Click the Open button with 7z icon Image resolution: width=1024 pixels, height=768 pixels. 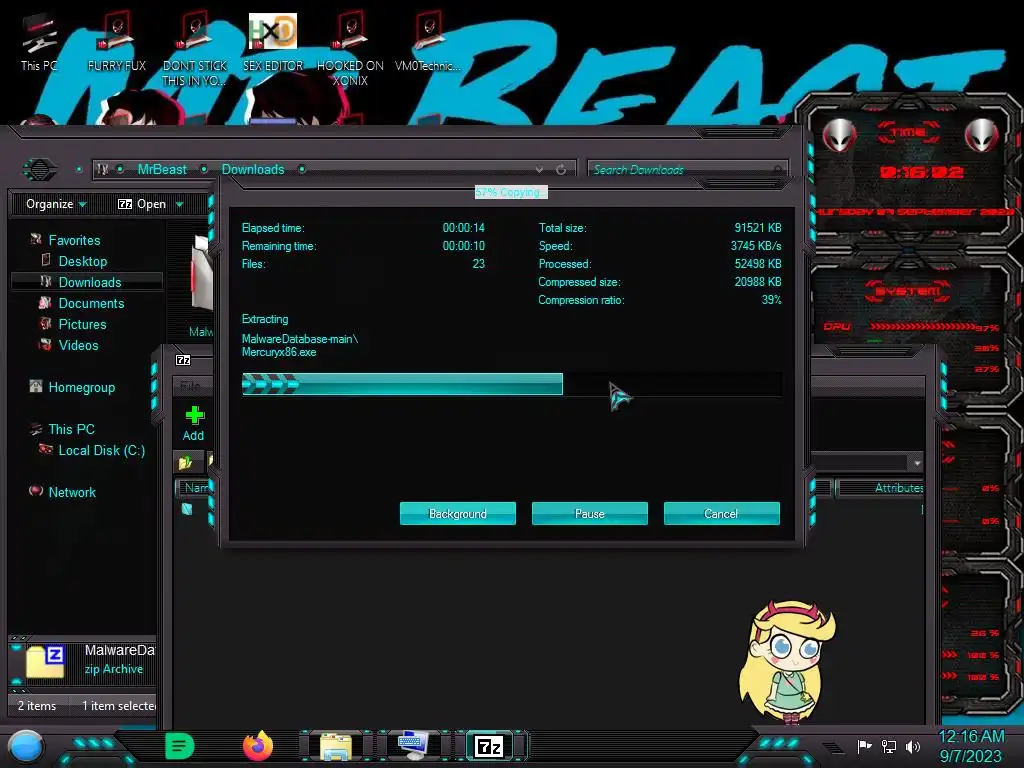(x=142, y=204)
